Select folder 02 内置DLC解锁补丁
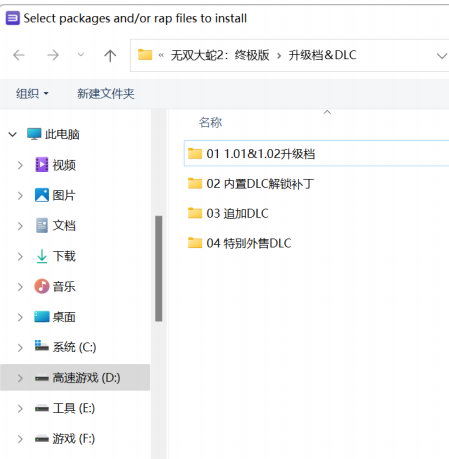 pos(316,184)
